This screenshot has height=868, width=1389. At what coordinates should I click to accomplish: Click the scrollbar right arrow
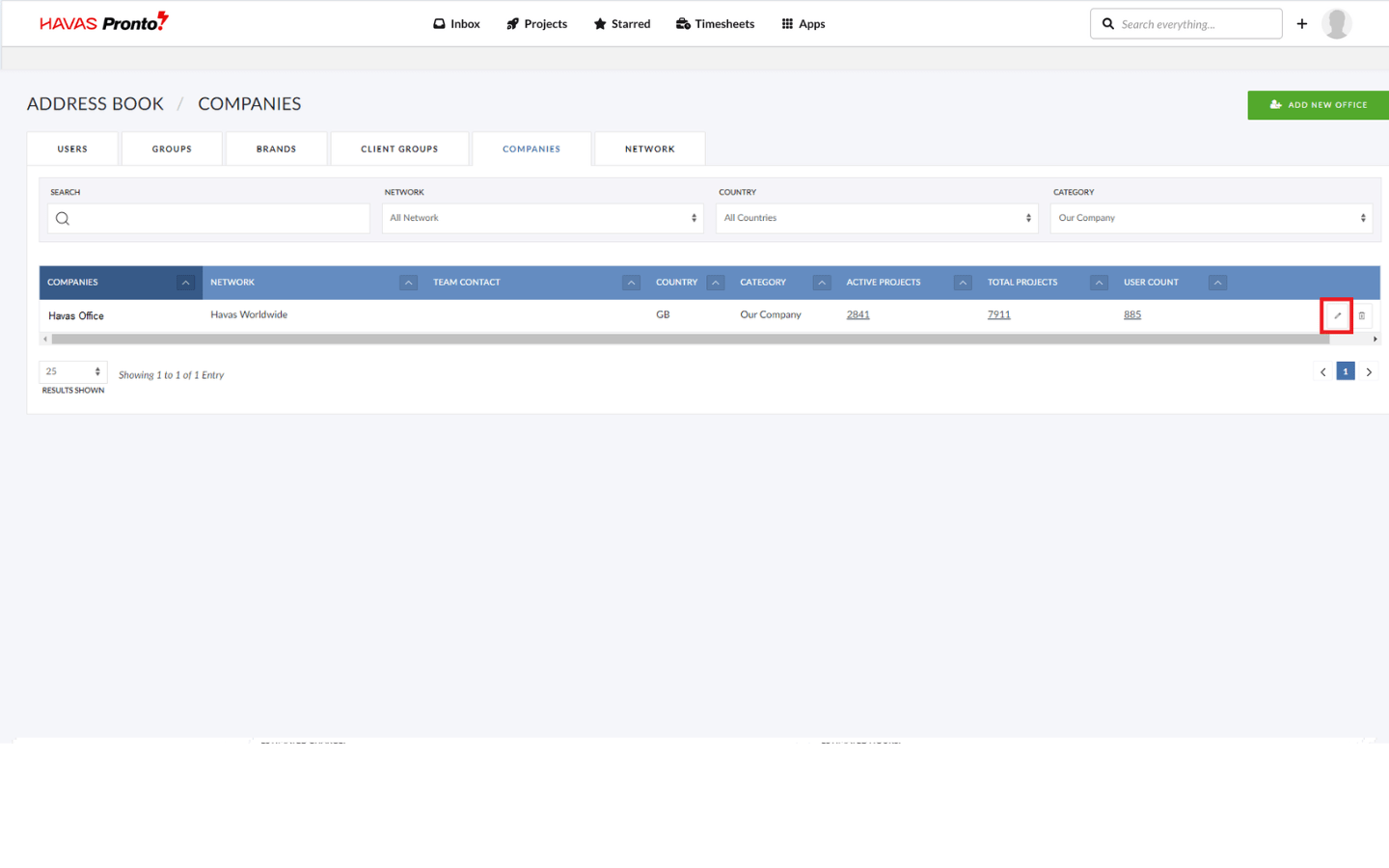(x=1375, y=339)
